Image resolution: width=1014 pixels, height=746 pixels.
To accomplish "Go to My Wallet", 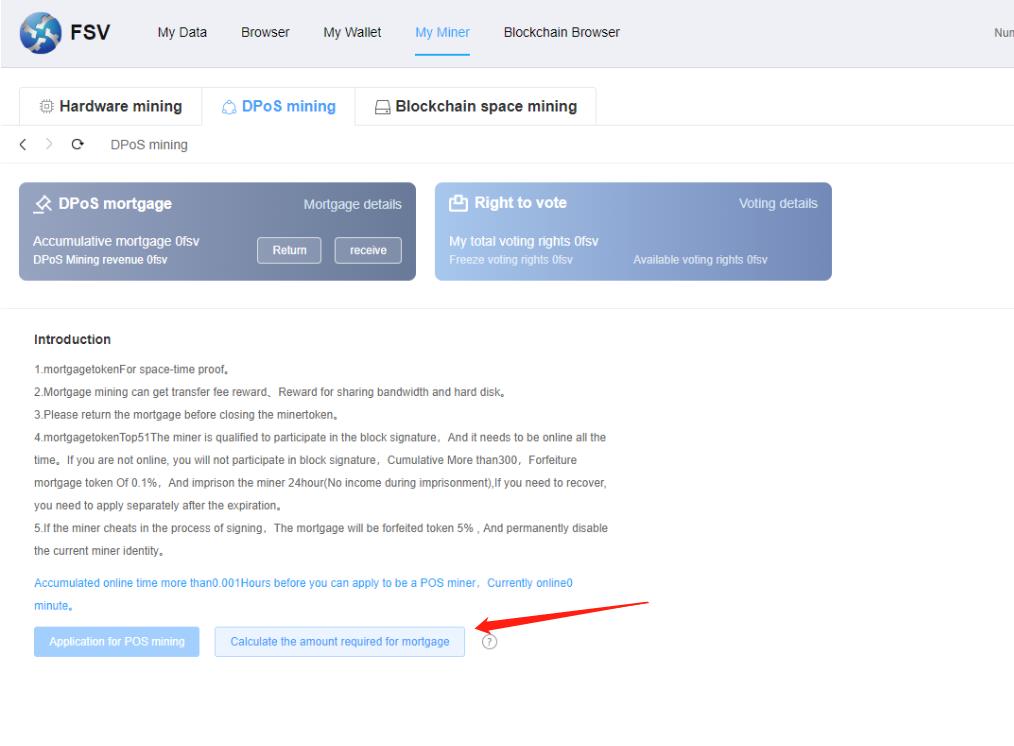I will [352, 32].
